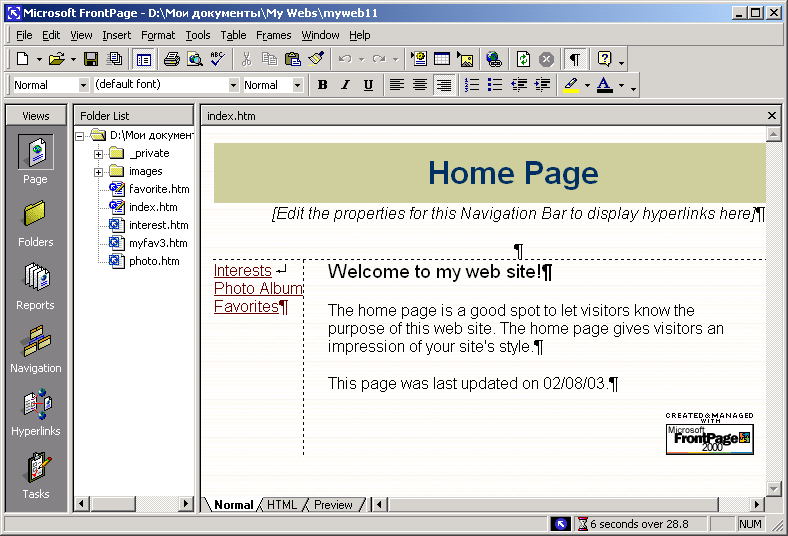
Task: Open the Format menu
Action: pos(158,35)
